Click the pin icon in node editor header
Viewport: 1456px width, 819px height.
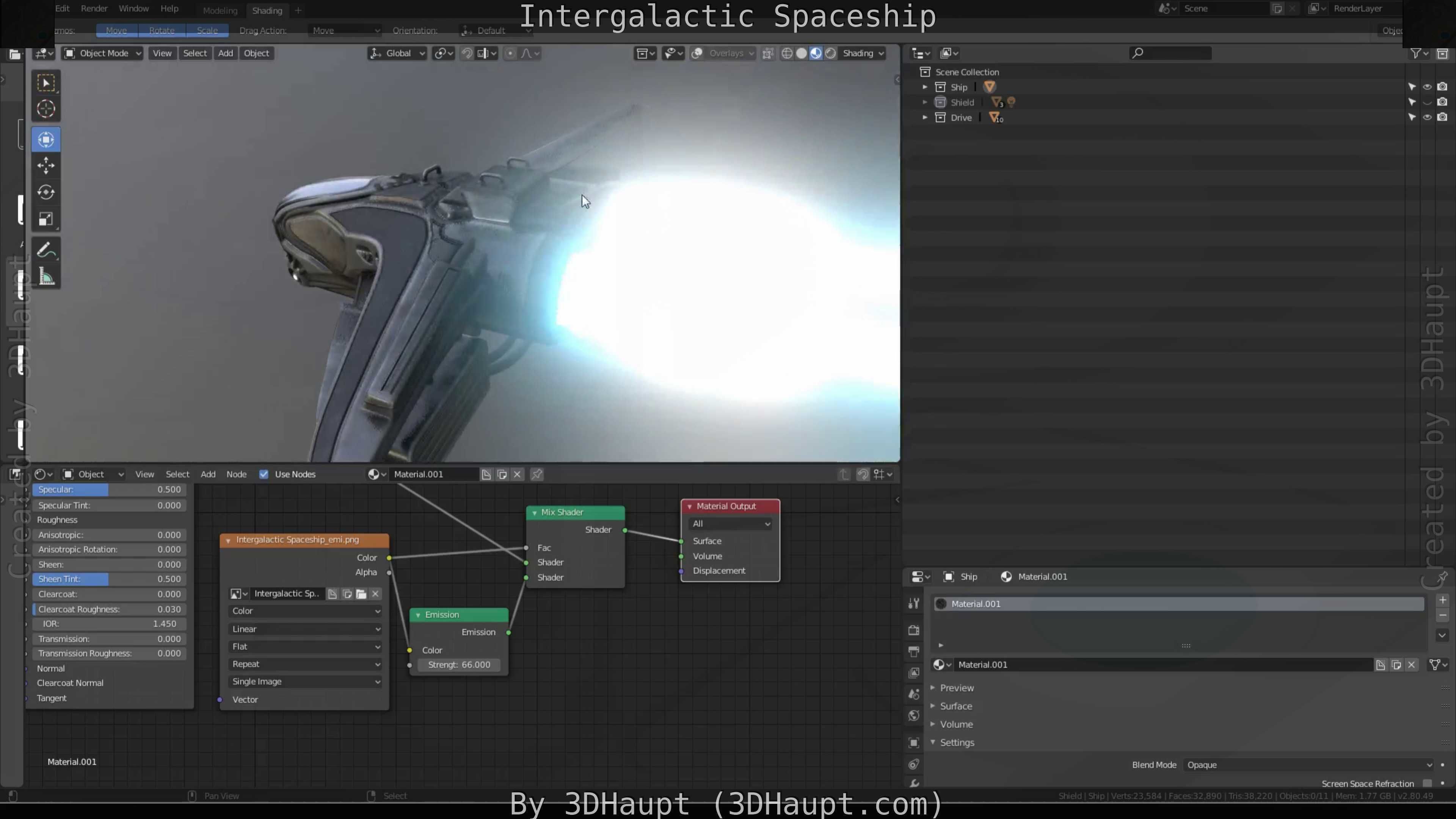[x=537, y=474]
